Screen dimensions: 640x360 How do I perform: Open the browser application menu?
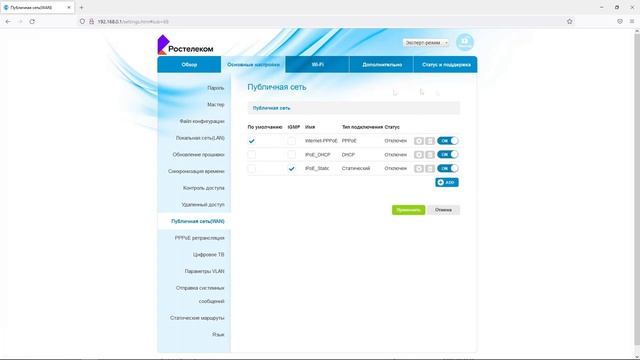click(x=632, y=21)
